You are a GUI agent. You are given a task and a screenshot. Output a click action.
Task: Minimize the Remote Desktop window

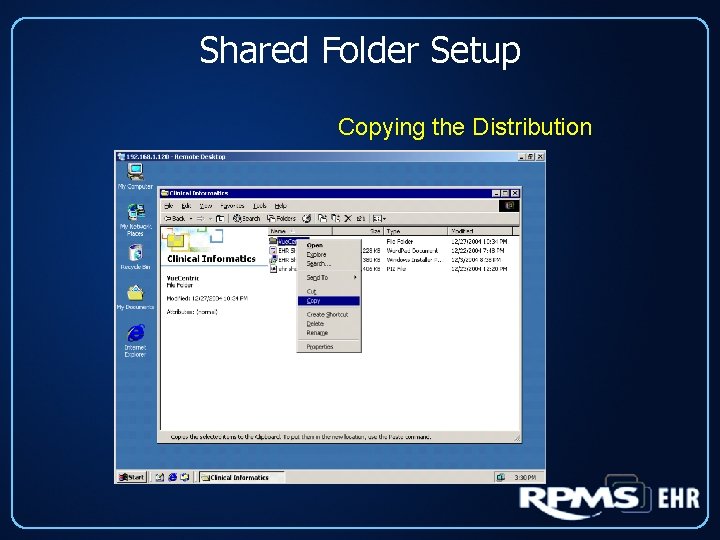(x=522, y=157)
